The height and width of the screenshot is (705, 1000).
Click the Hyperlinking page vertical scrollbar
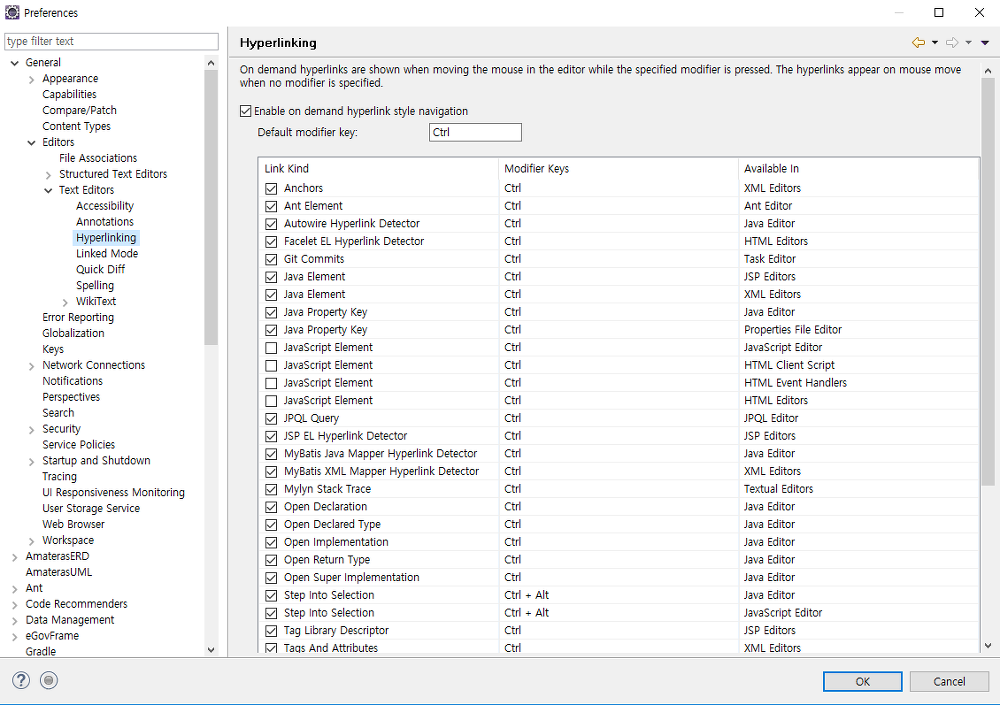pos(988,281)
